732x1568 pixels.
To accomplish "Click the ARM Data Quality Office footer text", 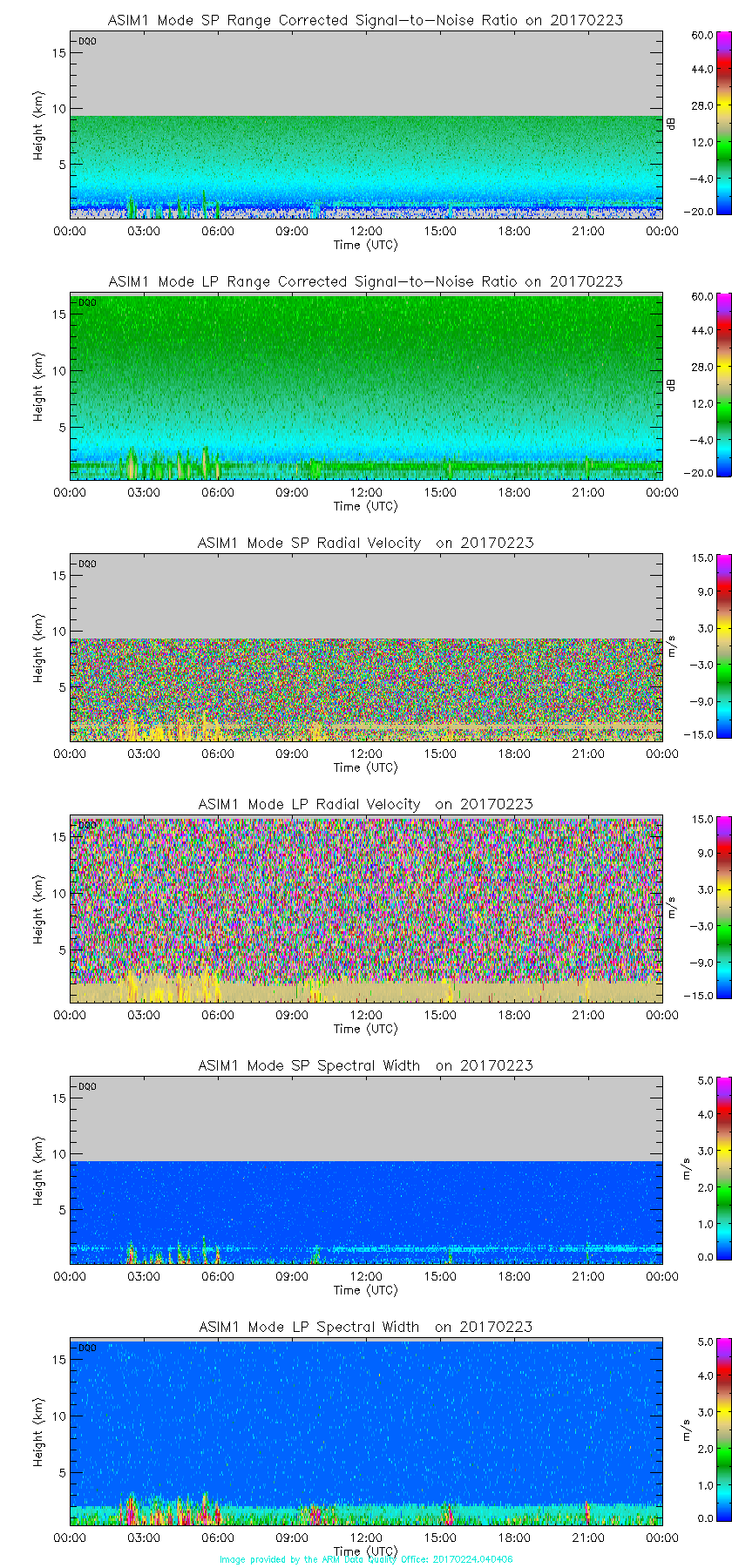I will pyautogui.click(x=366, y=1559).
